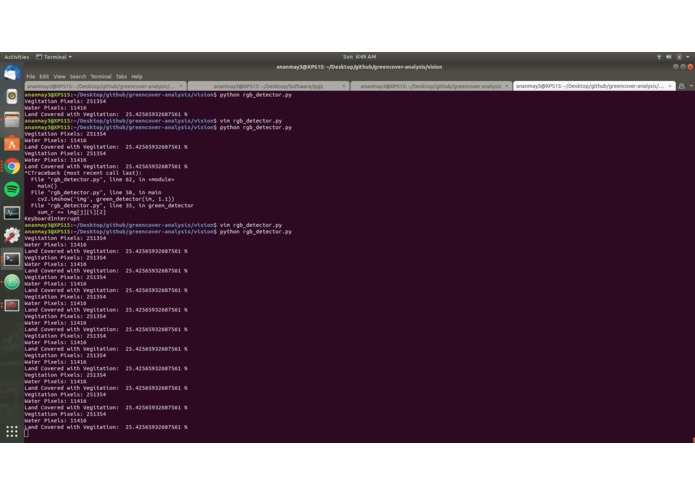
Task: Open the clock showing Sun 6:49 AM
Action: tap(359, 57)
